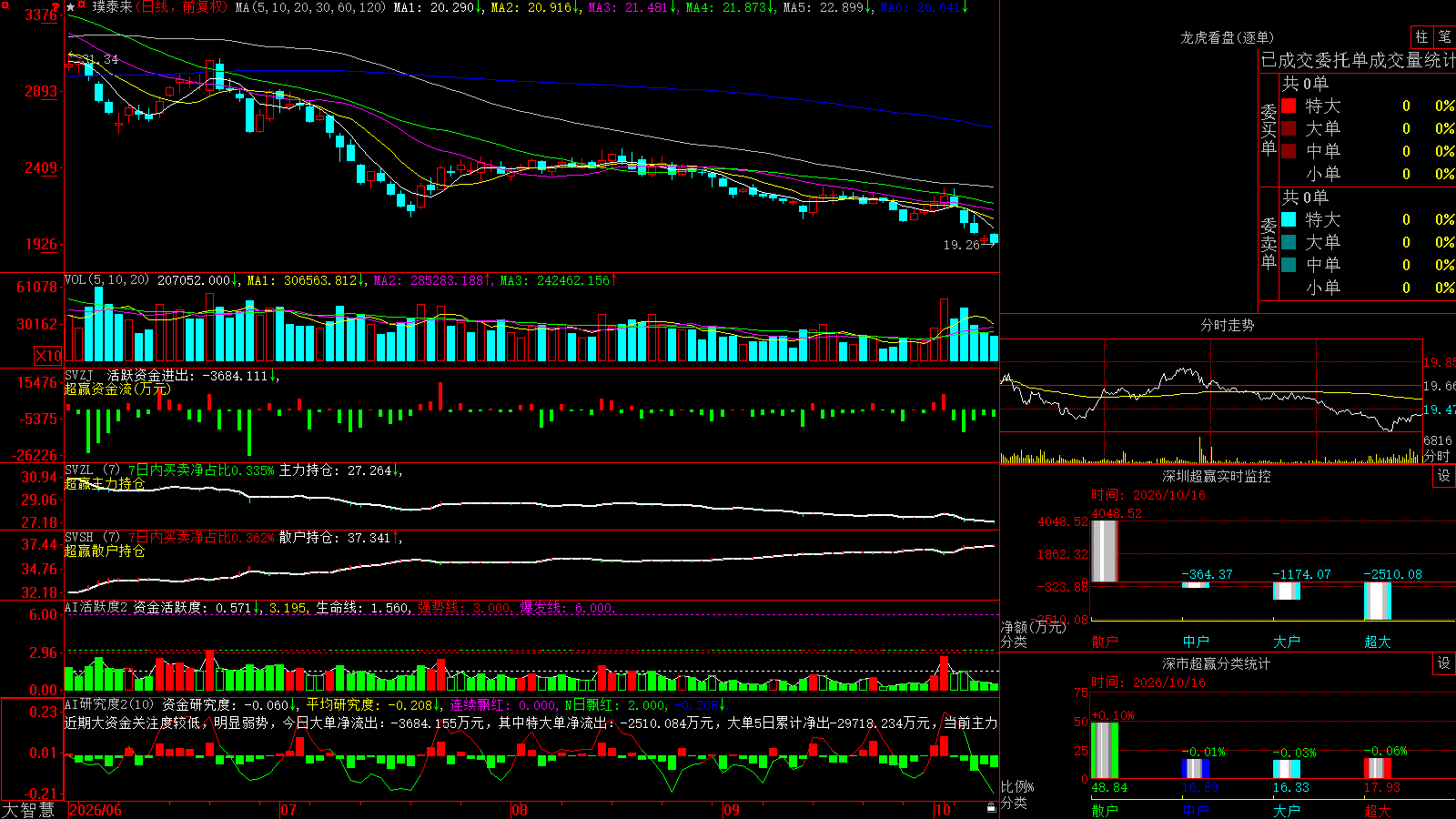The image size is (1456, 819).
Task: Click the VOL(5,10,20) indicator label
Action: (x=106, y=280)
